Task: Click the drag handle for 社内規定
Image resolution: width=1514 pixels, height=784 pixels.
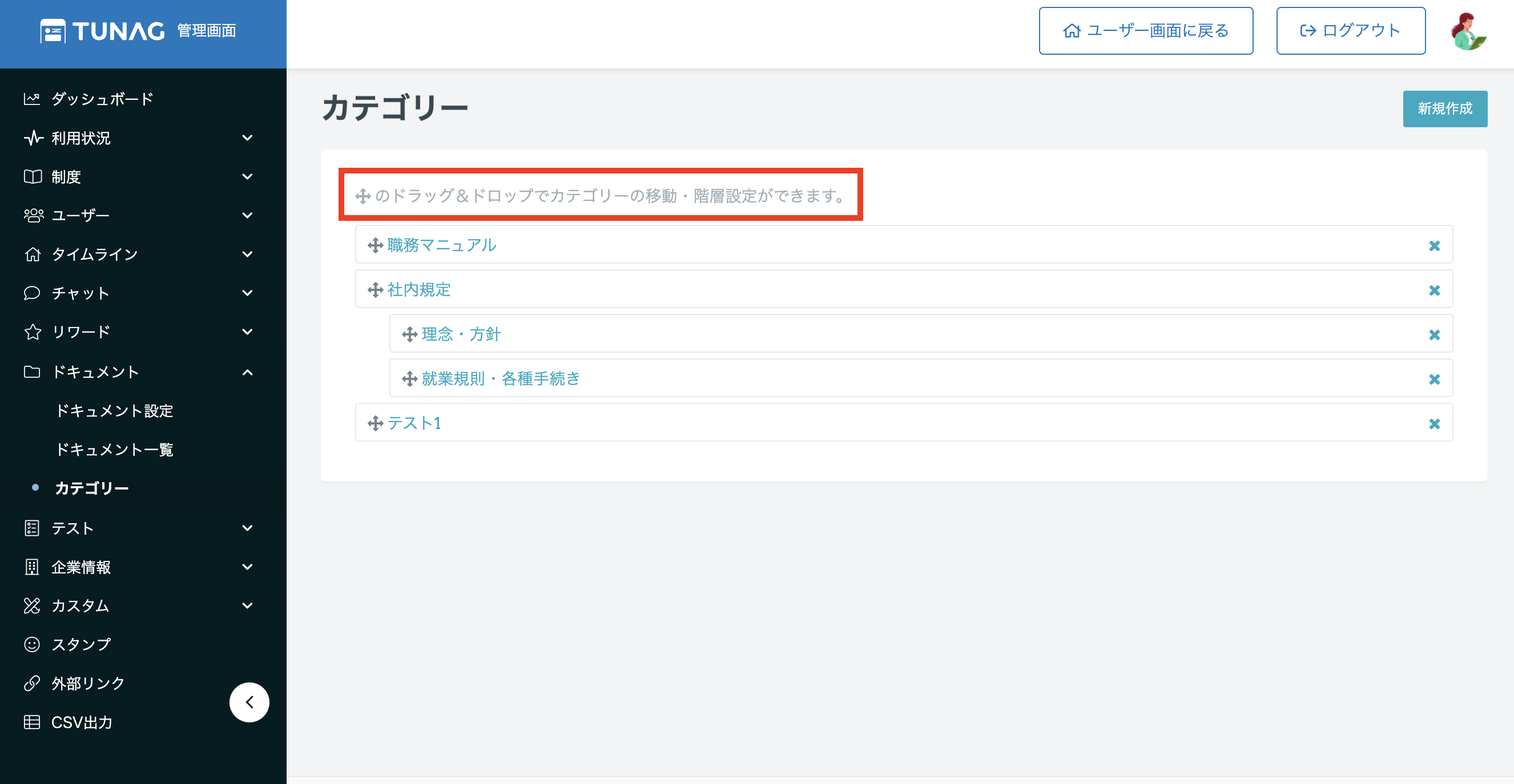Action: (376, 289)
